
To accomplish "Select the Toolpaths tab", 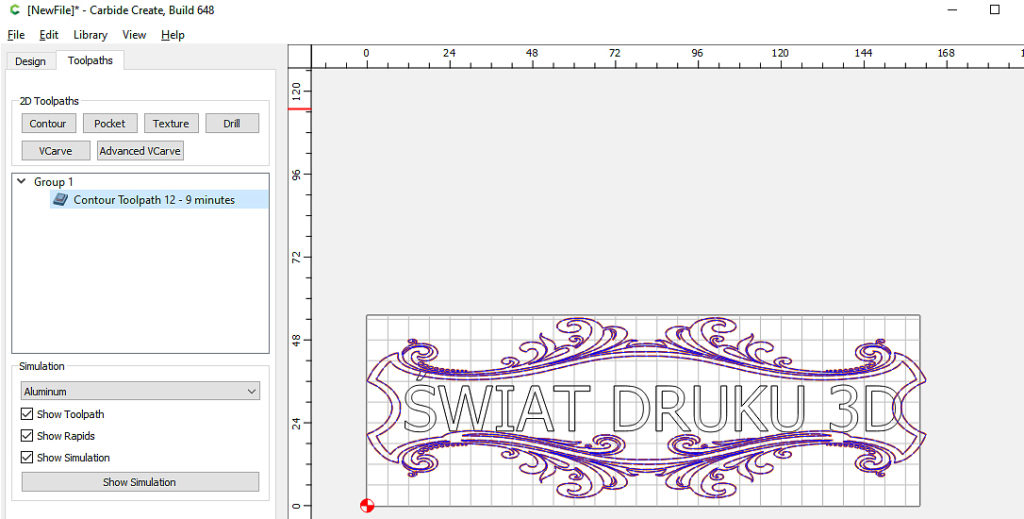I will pos(90,60).
